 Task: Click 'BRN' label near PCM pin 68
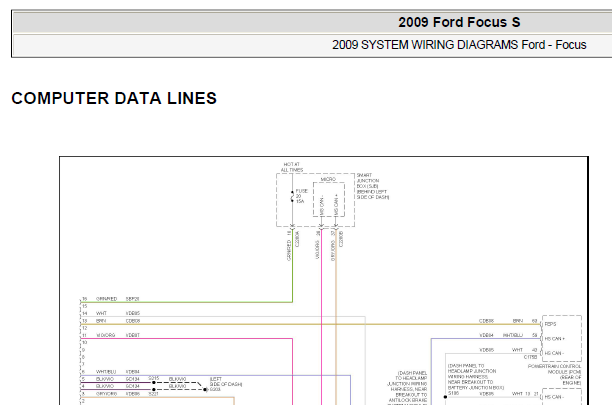(x=518, y=321)
